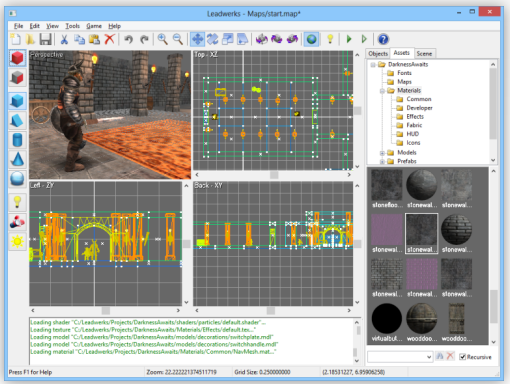
Task: Open Help with blue question icon
Action: 383,39
